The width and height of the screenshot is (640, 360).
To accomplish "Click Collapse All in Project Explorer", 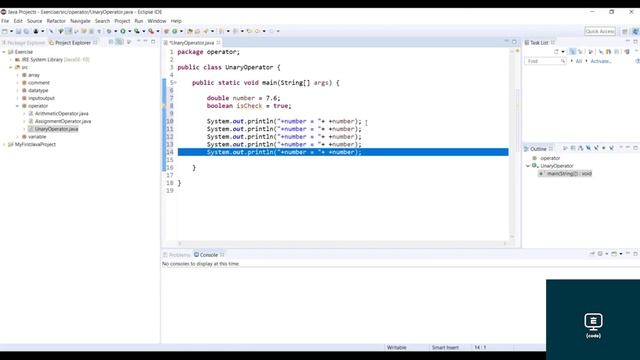I will click(110, 42).
